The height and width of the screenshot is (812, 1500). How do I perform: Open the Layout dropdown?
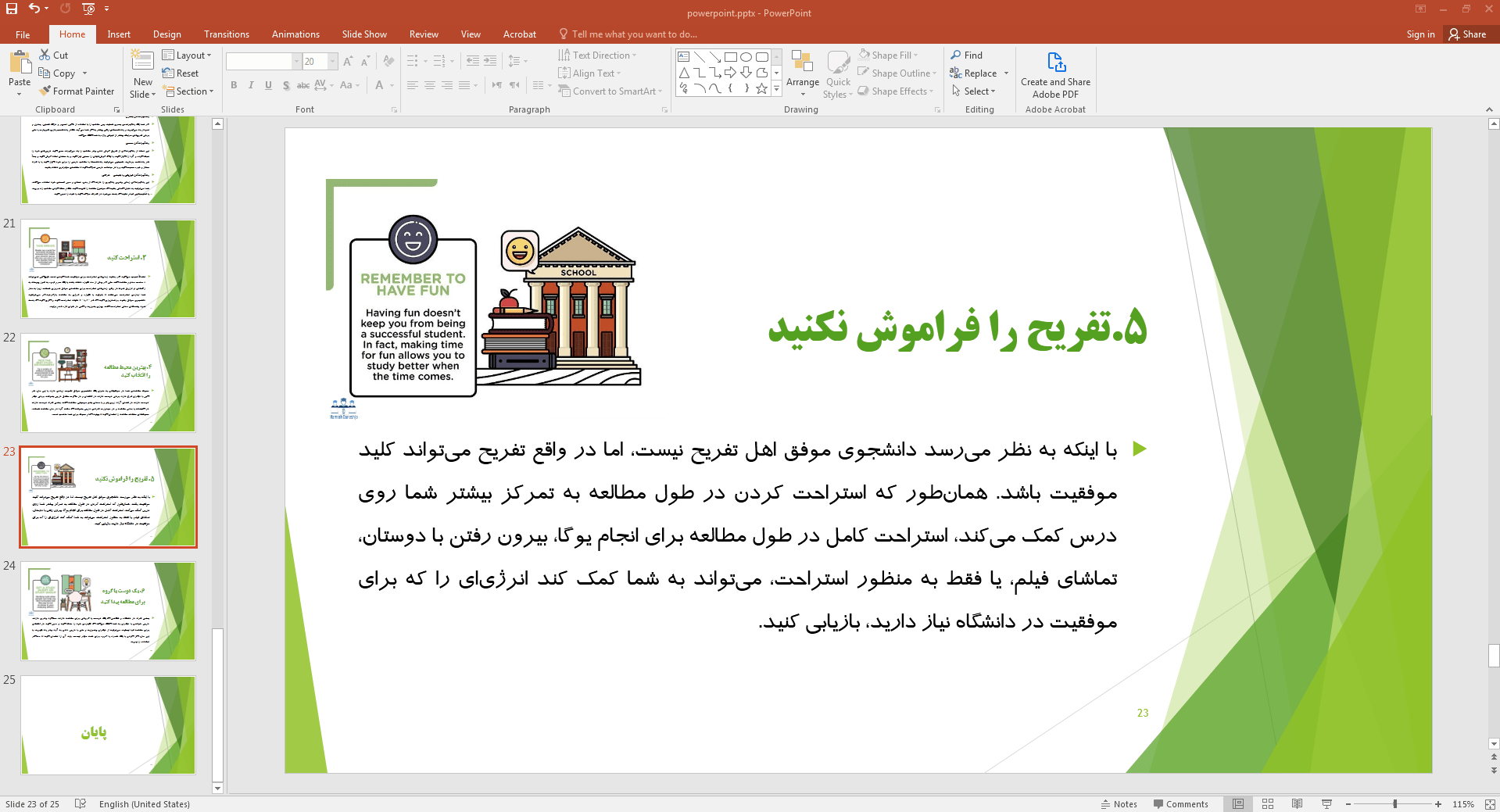tap(188, 55)
